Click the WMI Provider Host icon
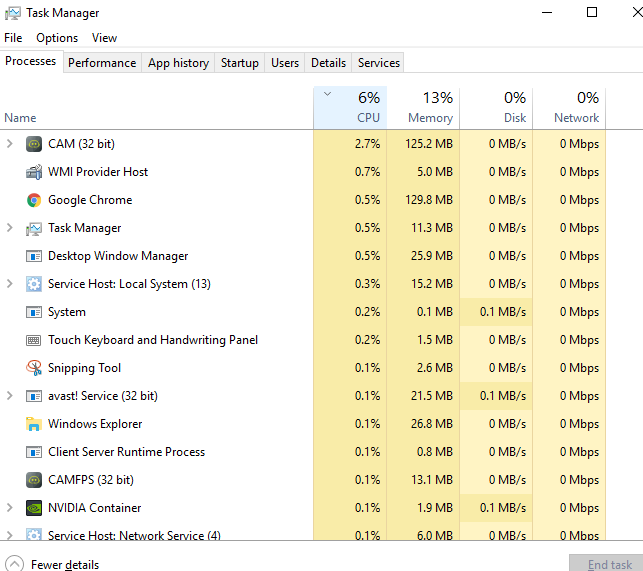Screen dimensions: 643x571 pyautogui.click(x=34, y=172)
